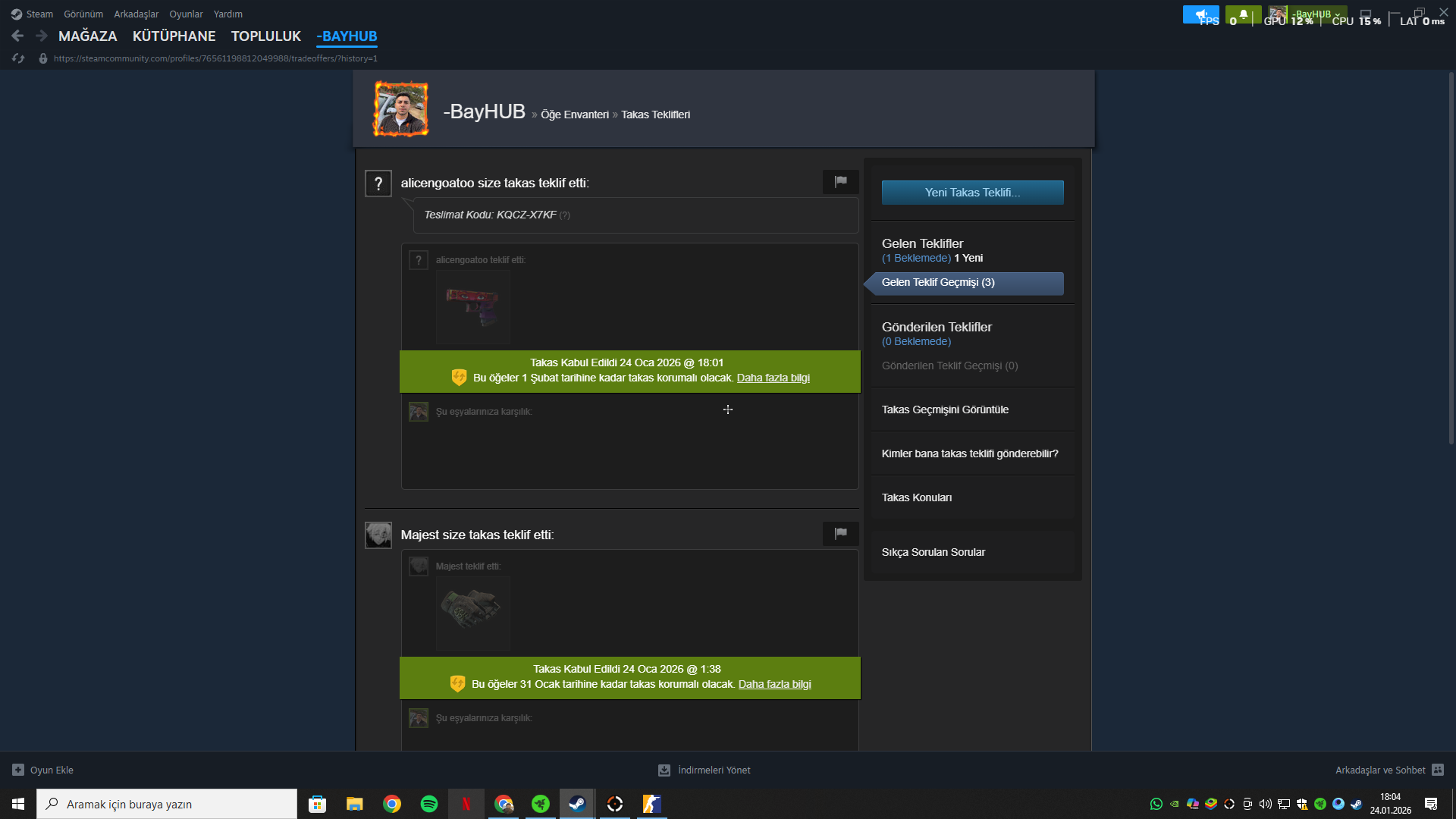The image size is (1456, 819).
Task: Click the question mark avatar next to alicengoatoo
Action: point(378,184)
